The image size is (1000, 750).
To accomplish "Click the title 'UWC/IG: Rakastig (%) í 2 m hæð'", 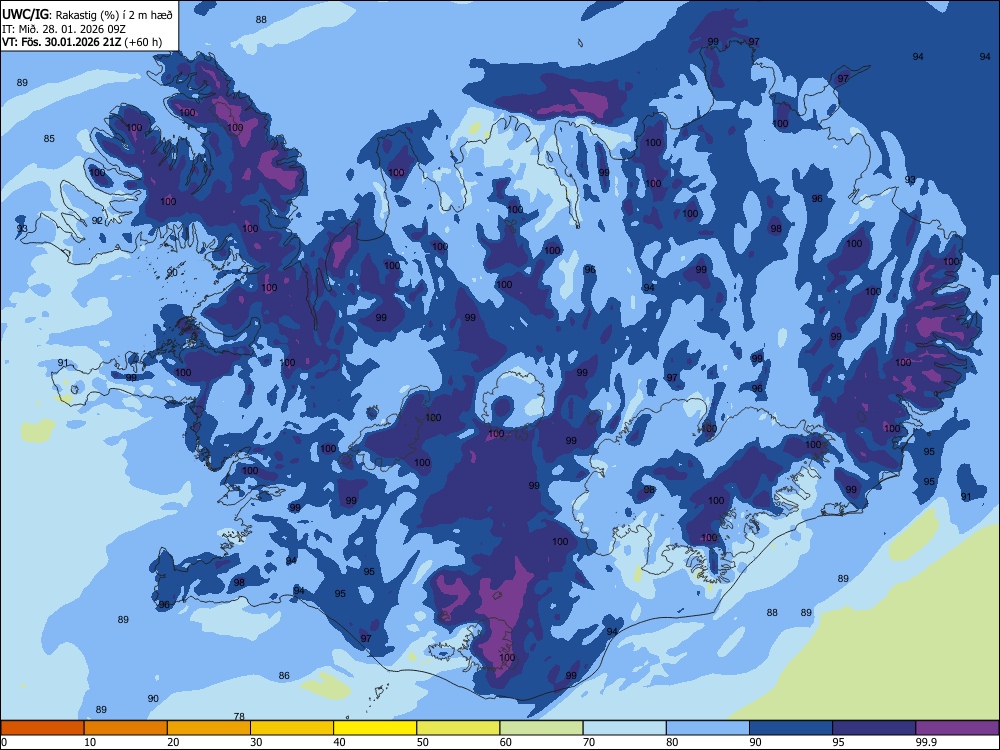I will pos(87,14).
